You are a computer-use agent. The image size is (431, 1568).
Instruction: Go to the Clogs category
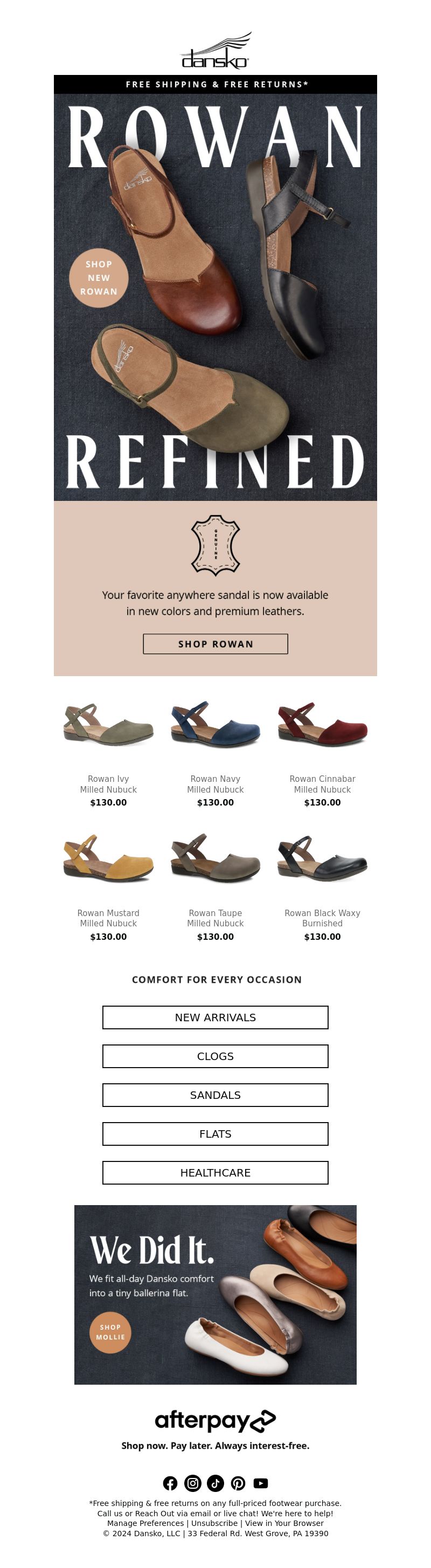pyautogui.click(x=215, y=1056)
